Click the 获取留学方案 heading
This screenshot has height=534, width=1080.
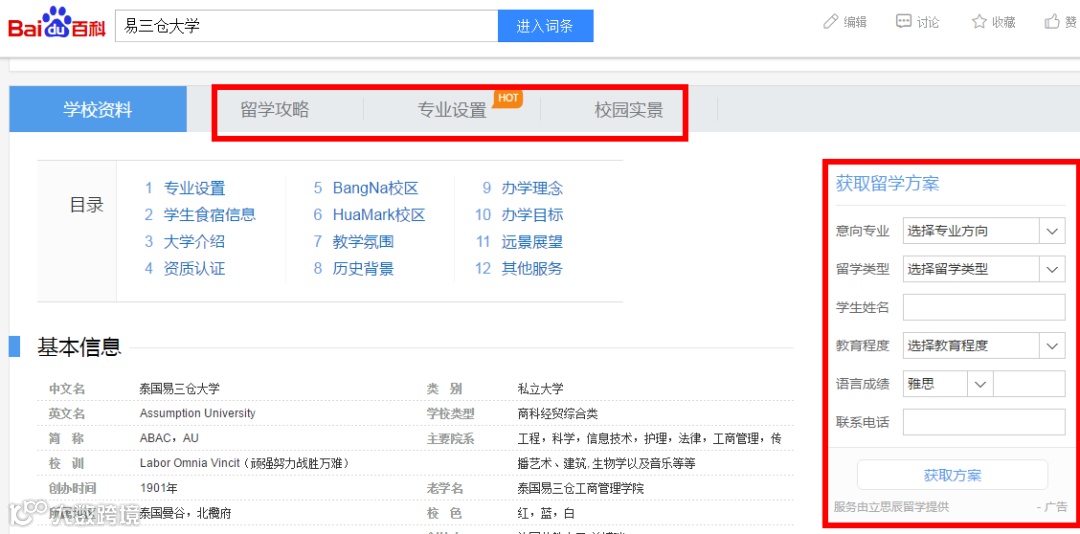[x=887, y=184]
